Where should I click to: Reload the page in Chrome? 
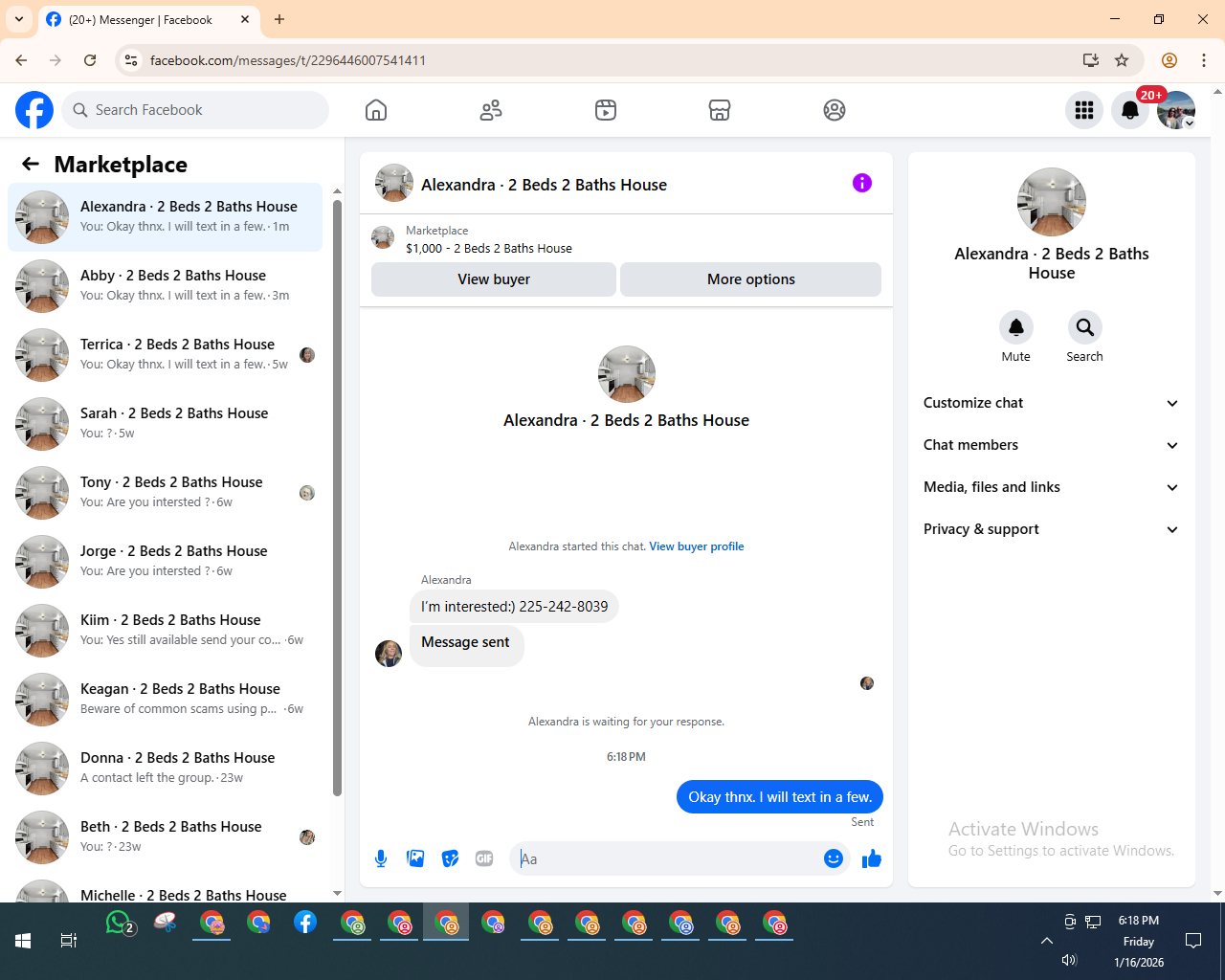tap(90, 60)
